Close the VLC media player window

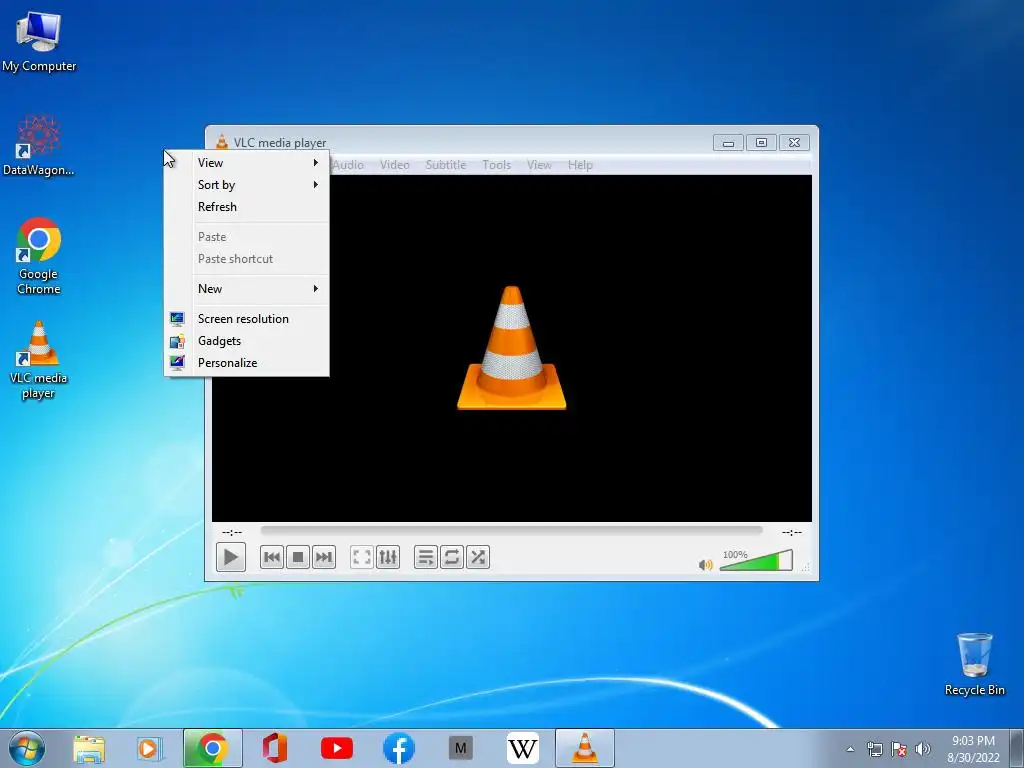click(794, 142)
